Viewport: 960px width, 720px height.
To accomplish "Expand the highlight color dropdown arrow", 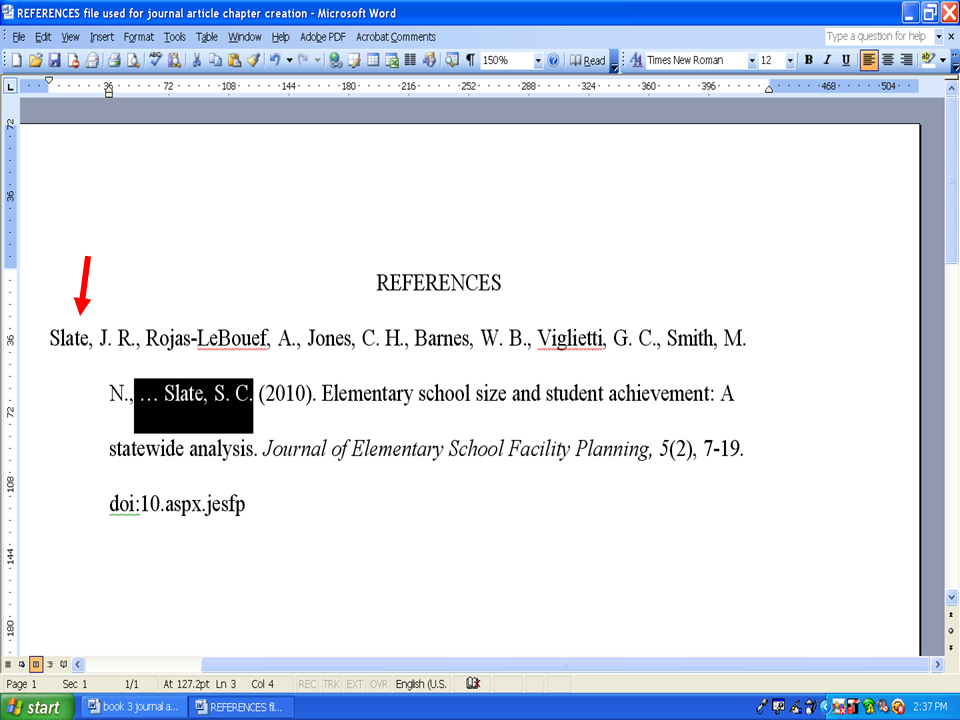I will (943, 60).
